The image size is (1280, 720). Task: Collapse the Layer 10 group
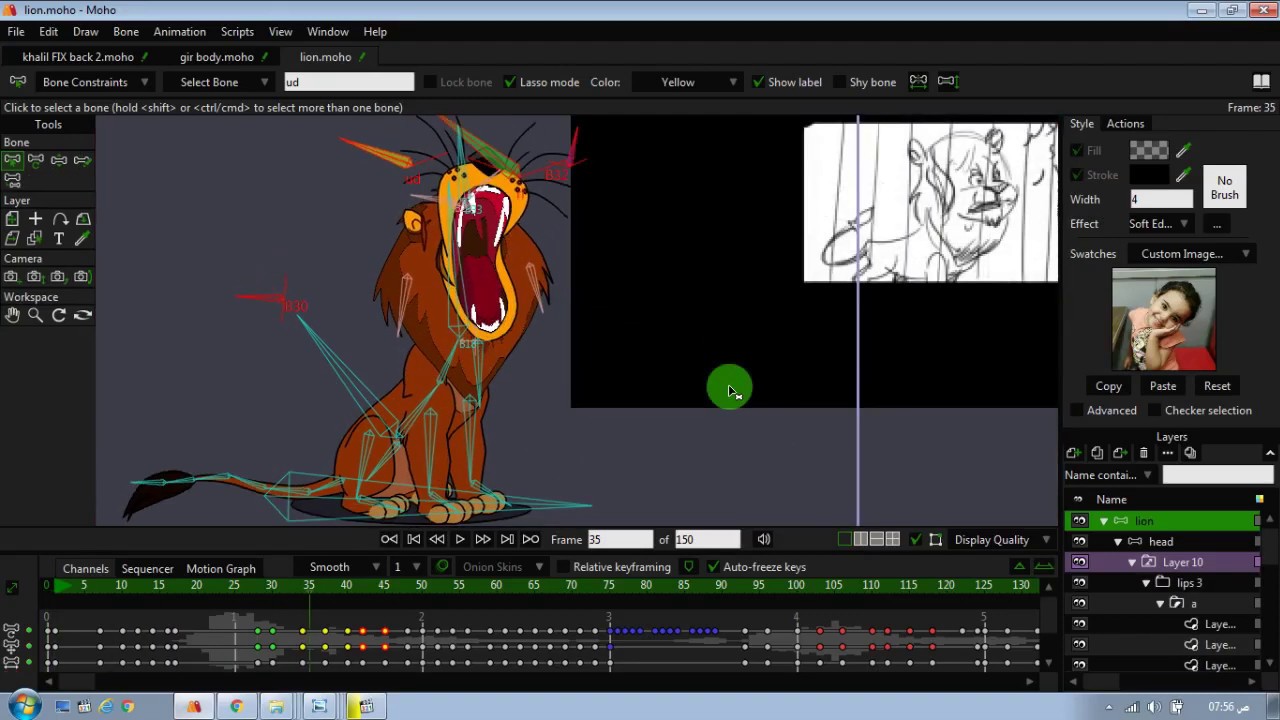coord(1132,563)
